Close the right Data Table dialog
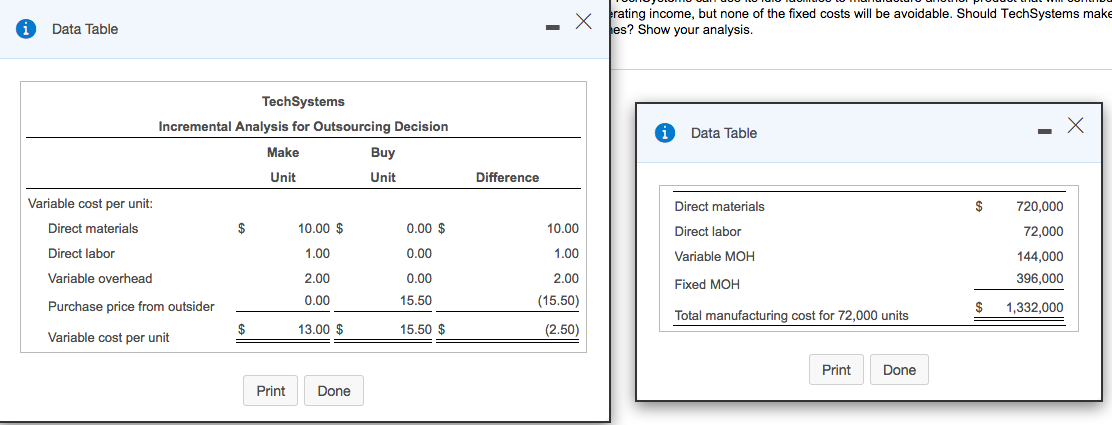This screenshot has height=425, width=1112. 1075,126
